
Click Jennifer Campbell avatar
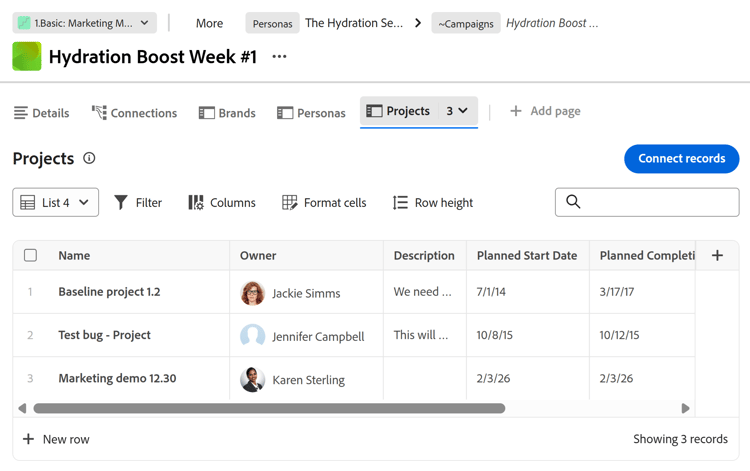click(253, 336)
